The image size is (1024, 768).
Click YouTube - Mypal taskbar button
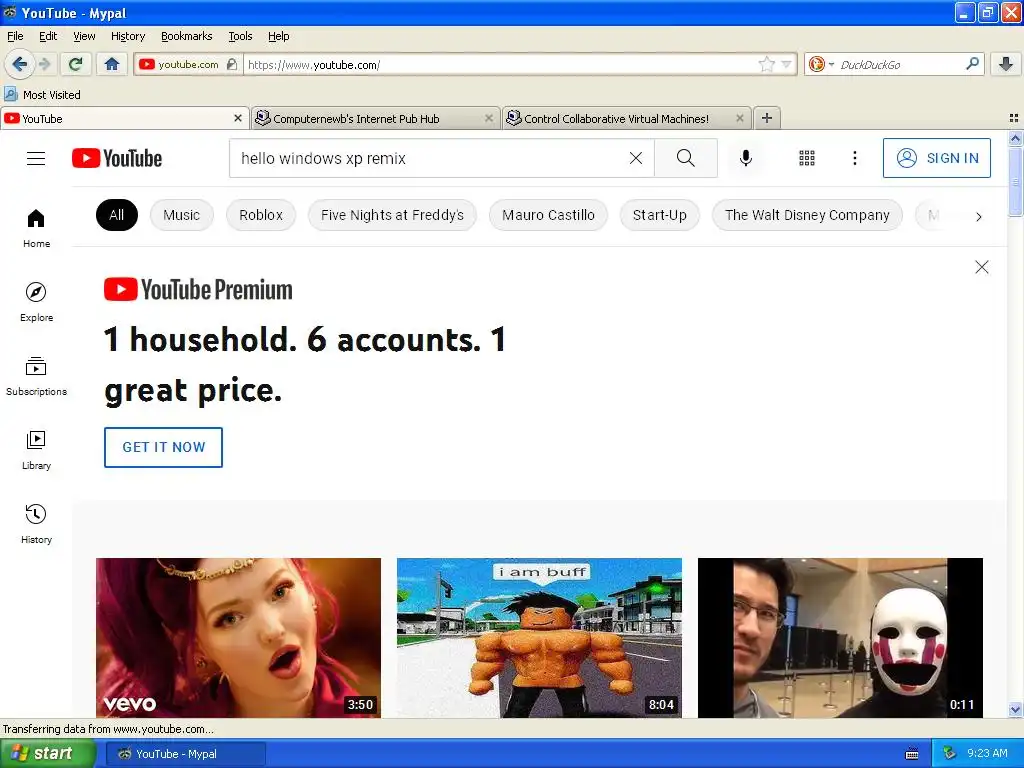click(x=185, y=754)
